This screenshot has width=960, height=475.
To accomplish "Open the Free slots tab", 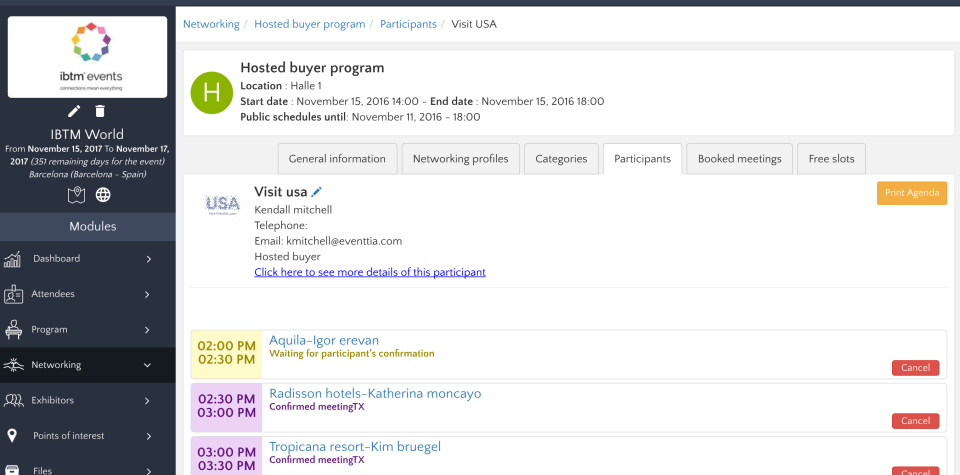I will (832, 159).
